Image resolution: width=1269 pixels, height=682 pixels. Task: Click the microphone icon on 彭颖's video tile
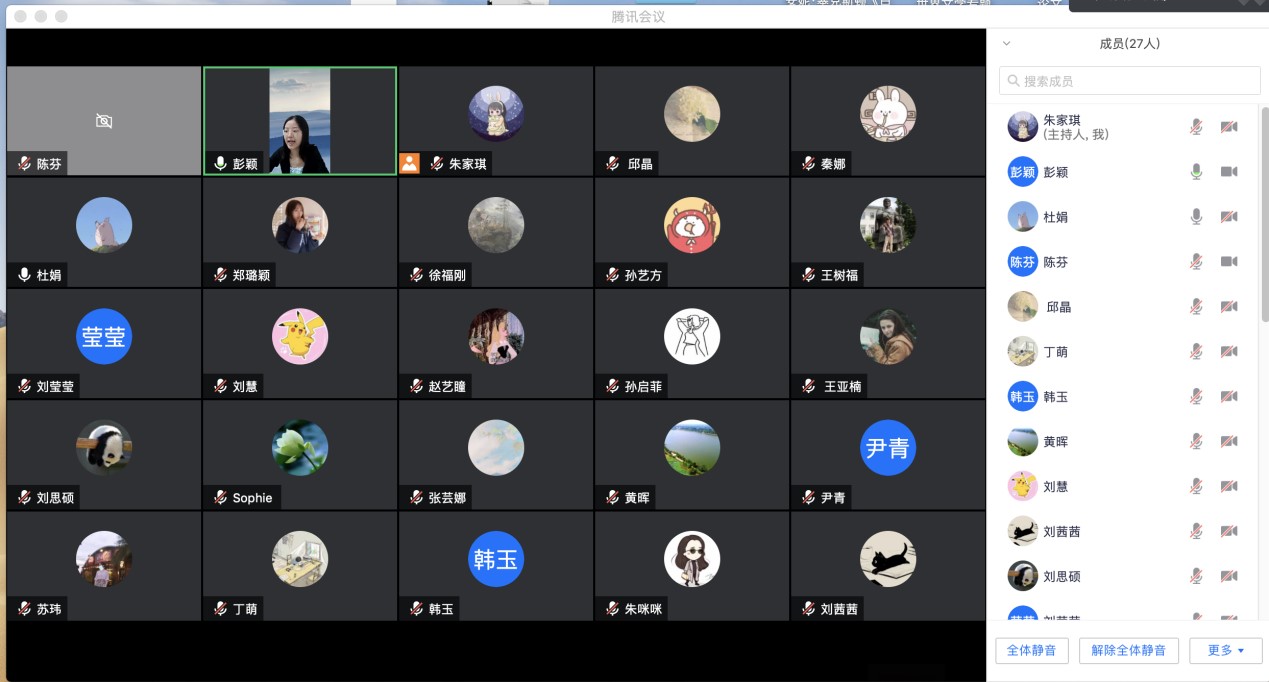[221, 163]
